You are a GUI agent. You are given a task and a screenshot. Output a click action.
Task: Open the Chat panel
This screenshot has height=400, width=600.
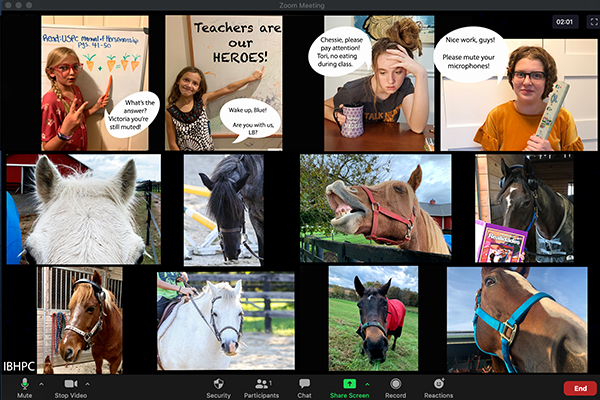coord(305,388)
